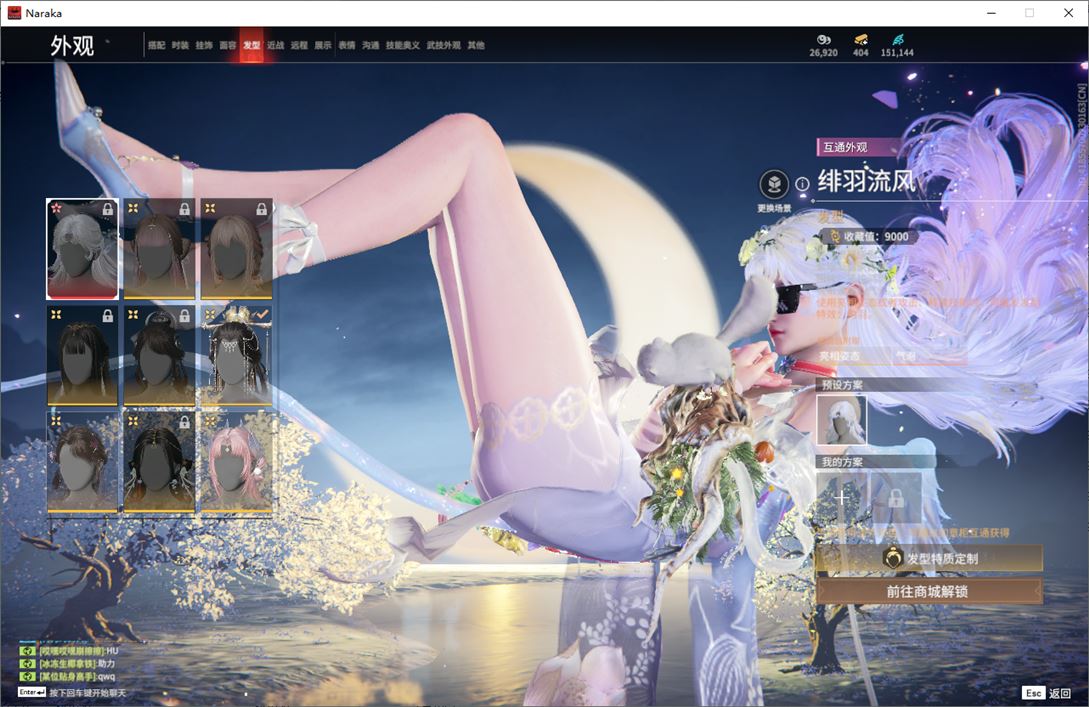Click the 前往商城解锁 button

coord(929,591)
